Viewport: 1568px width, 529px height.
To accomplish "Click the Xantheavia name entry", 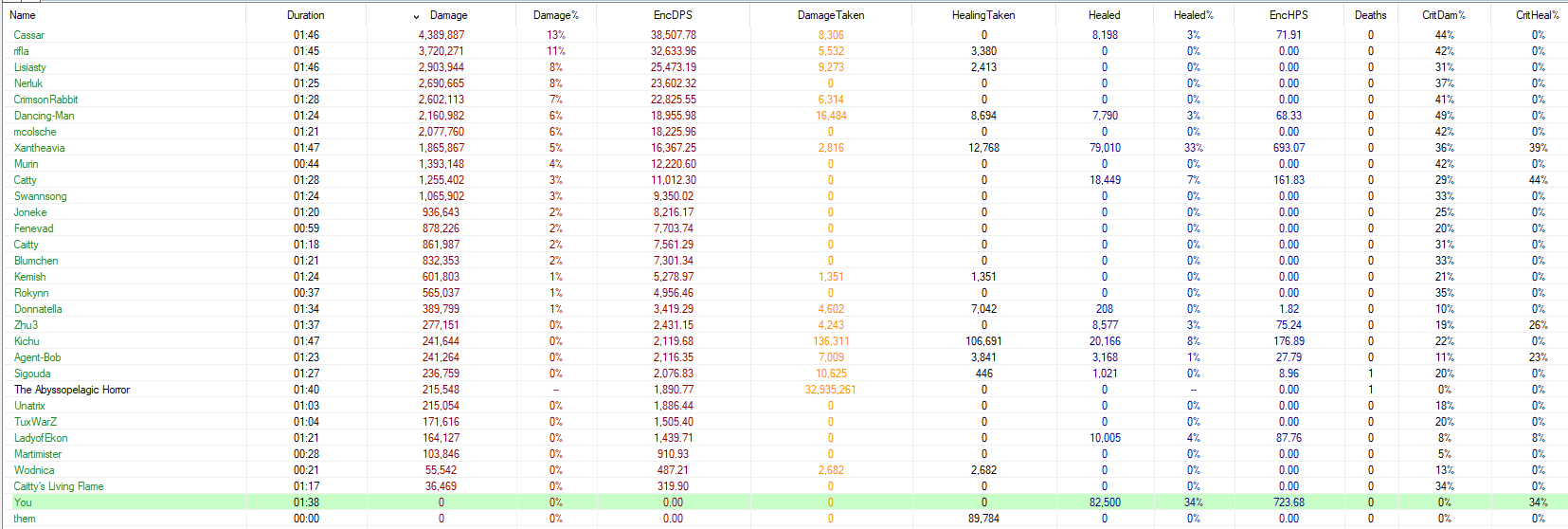I will 40,148.
